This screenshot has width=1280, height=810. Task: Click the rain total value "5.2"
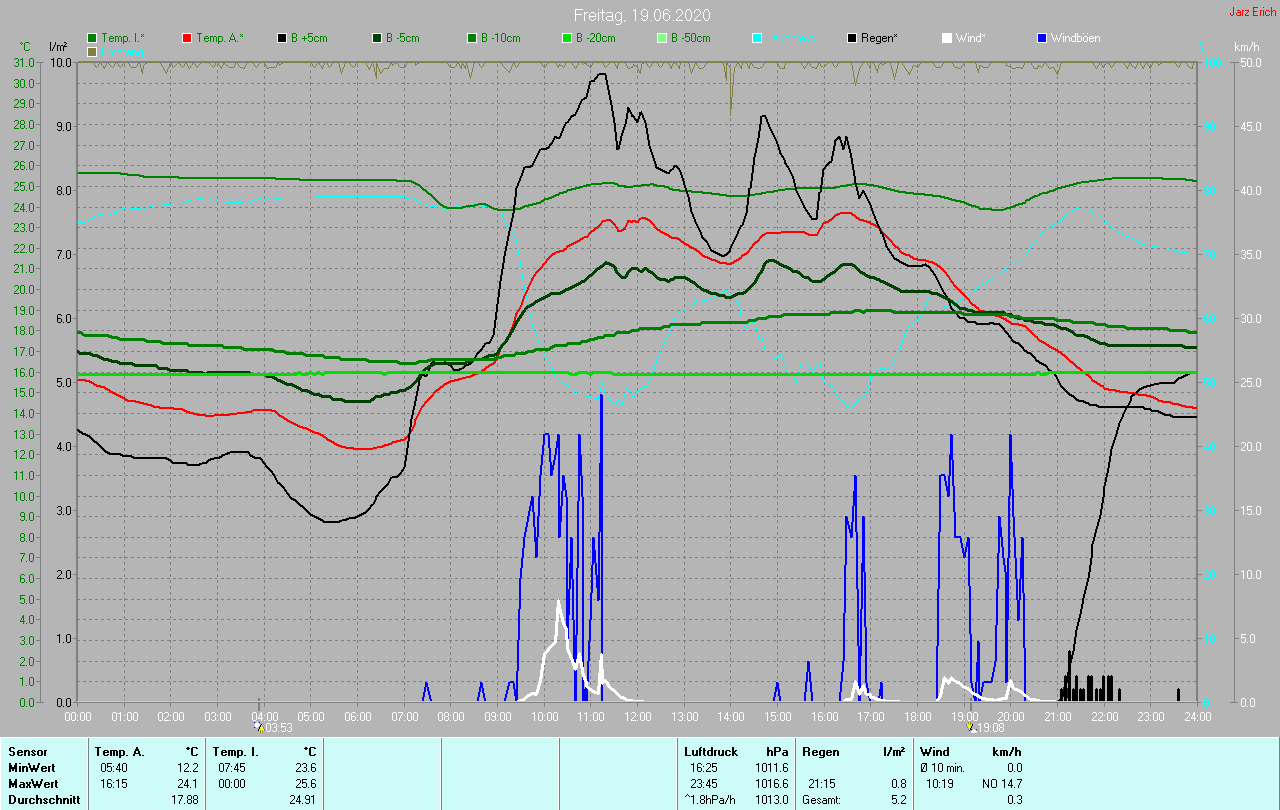pyautogui.click(x=899, y=800)
